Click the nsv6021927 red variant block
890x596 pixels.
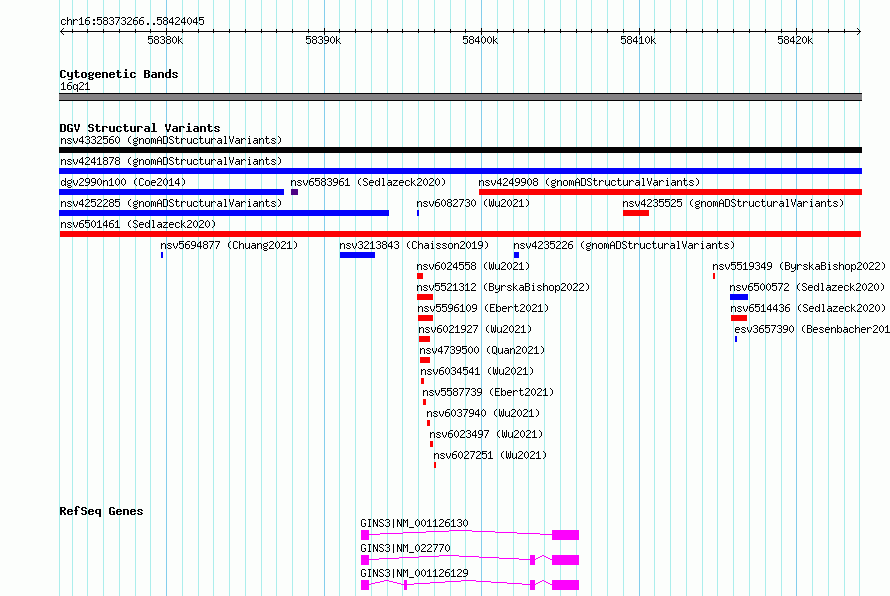(x=425, y=339)
